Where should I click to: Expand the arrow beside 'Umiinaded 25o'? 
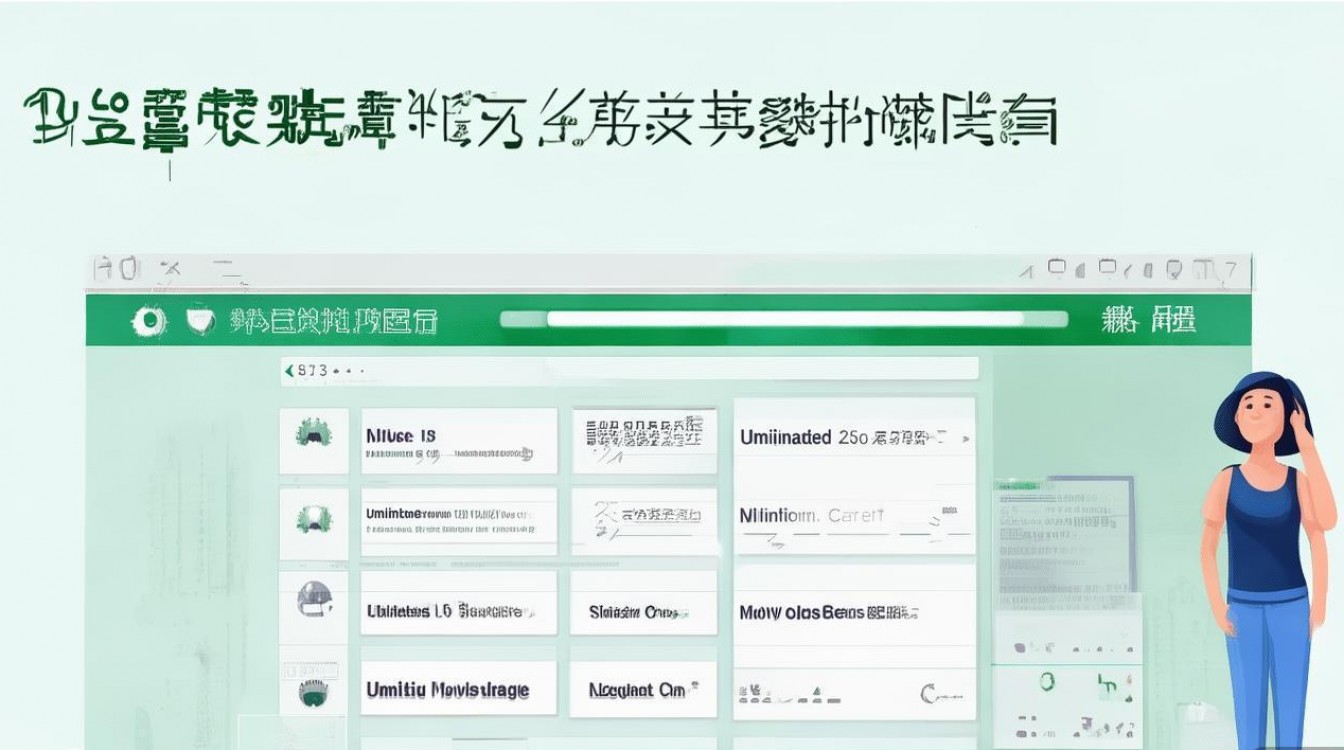(x=965, y=438)
